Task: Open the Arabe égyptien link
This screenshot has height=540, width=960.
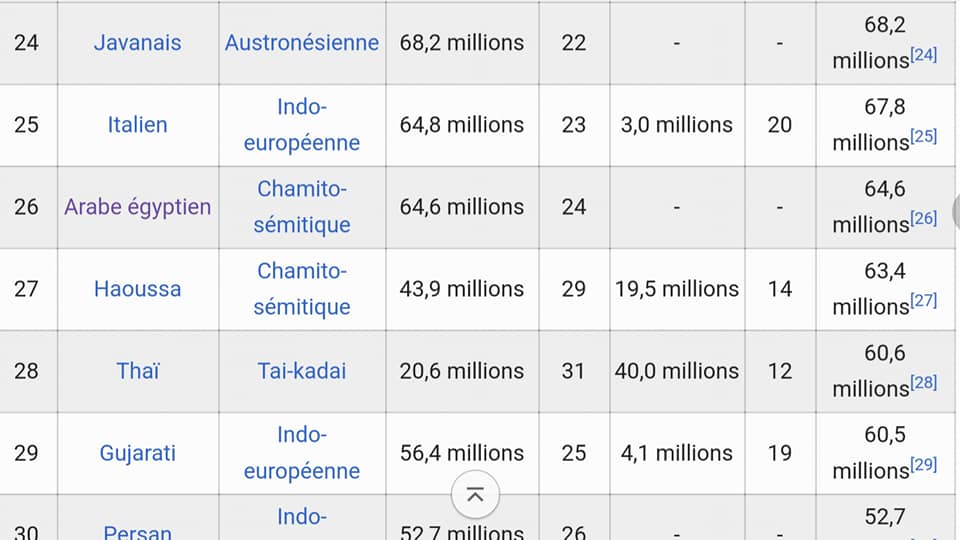Action: pyautogui.click(x=137, y=207)
